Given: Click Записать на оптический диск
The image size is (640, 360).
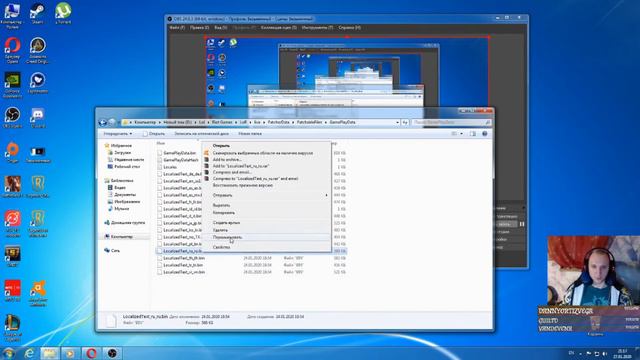Looking at the screenshot, I should 201,134.
